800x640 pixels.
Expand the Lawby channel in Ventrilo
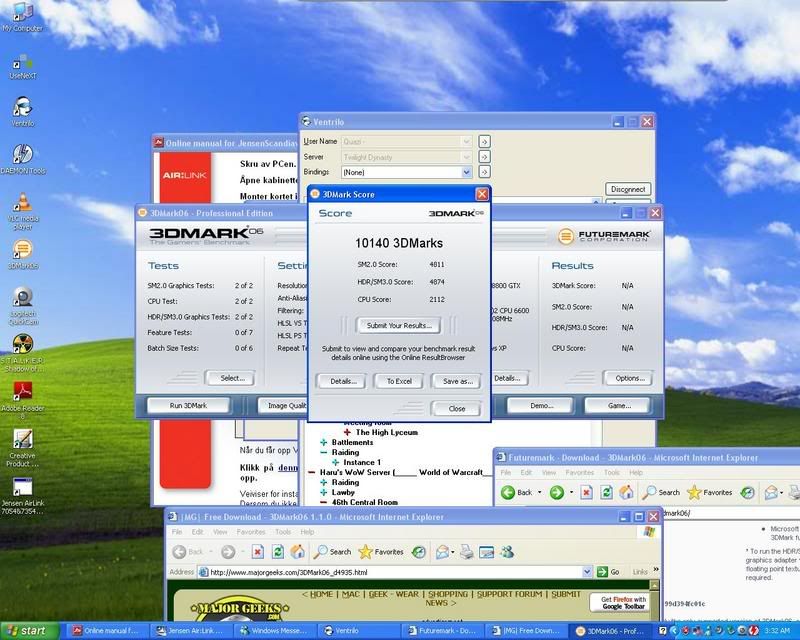pyautogui.click(x=323, y=493)
